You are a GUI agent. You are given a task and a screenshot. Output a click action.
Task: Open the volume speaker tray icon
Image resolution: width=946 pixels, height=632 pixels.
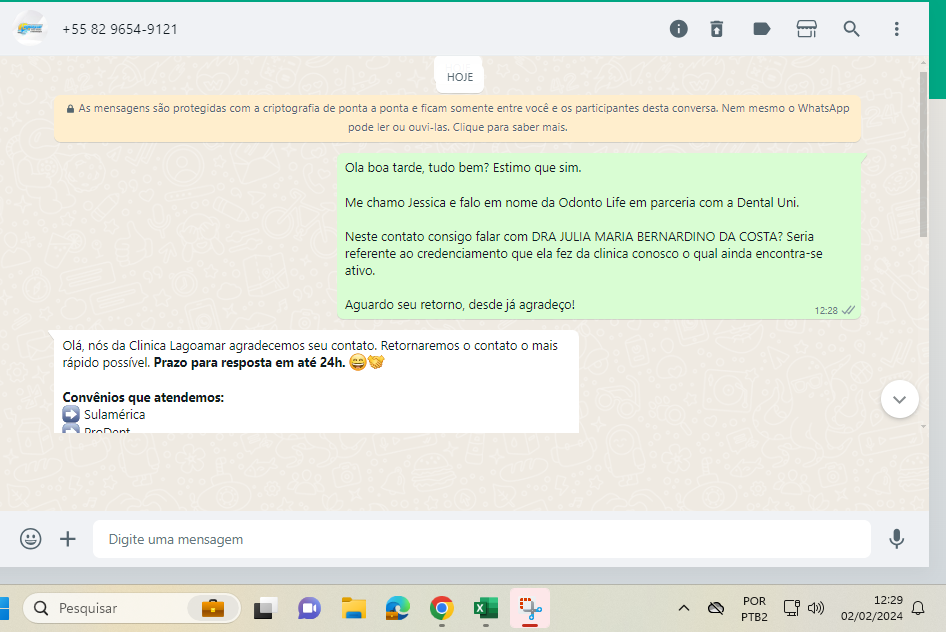(816, 608)
